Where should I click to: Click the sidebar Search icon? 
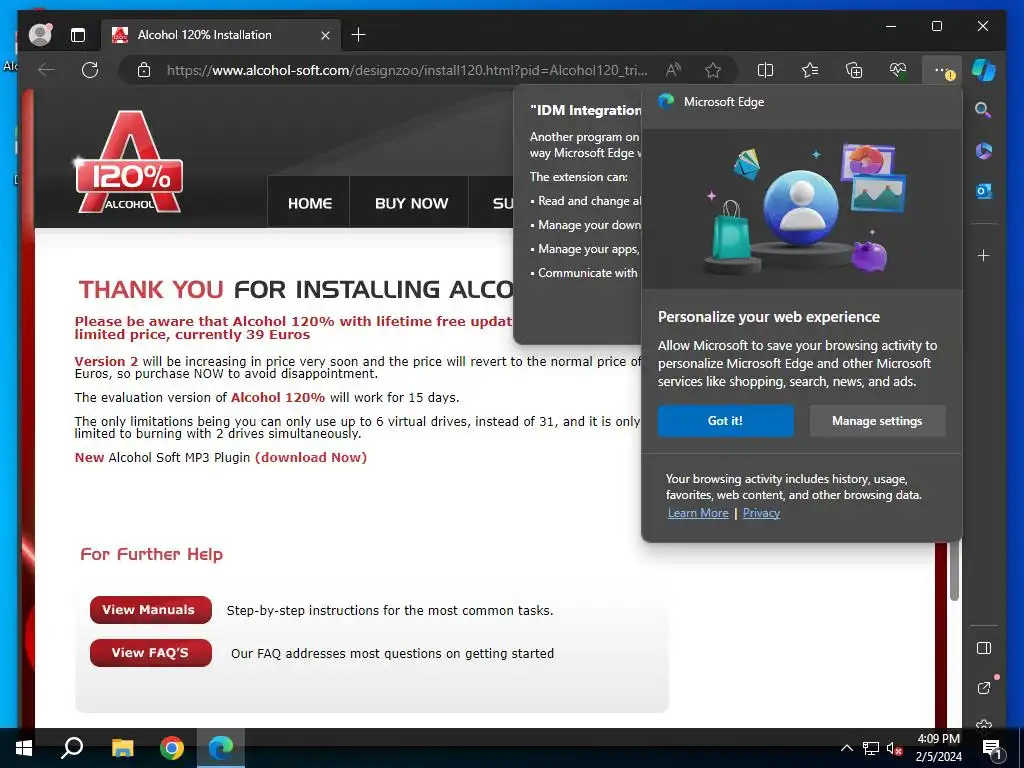983,110
